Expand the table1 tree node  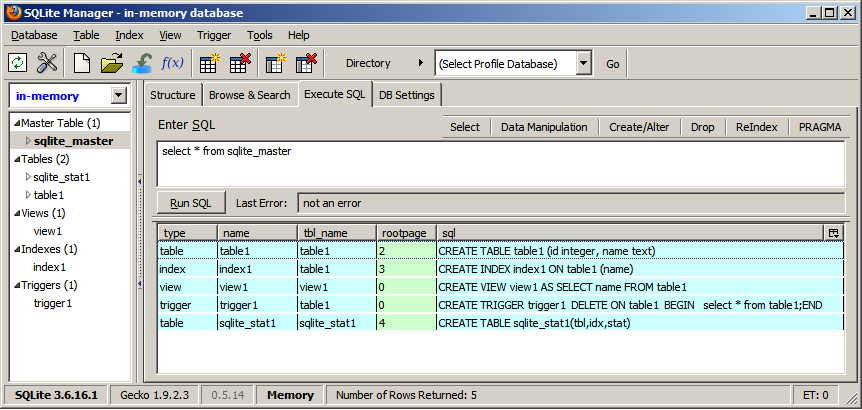[29, 195]
